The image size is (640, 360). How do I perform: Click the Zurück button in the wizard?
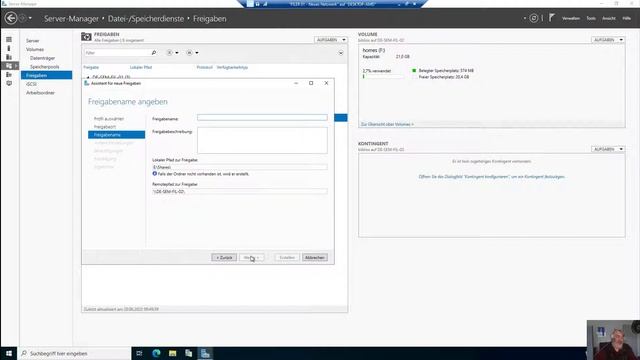(x=224, y=258)
